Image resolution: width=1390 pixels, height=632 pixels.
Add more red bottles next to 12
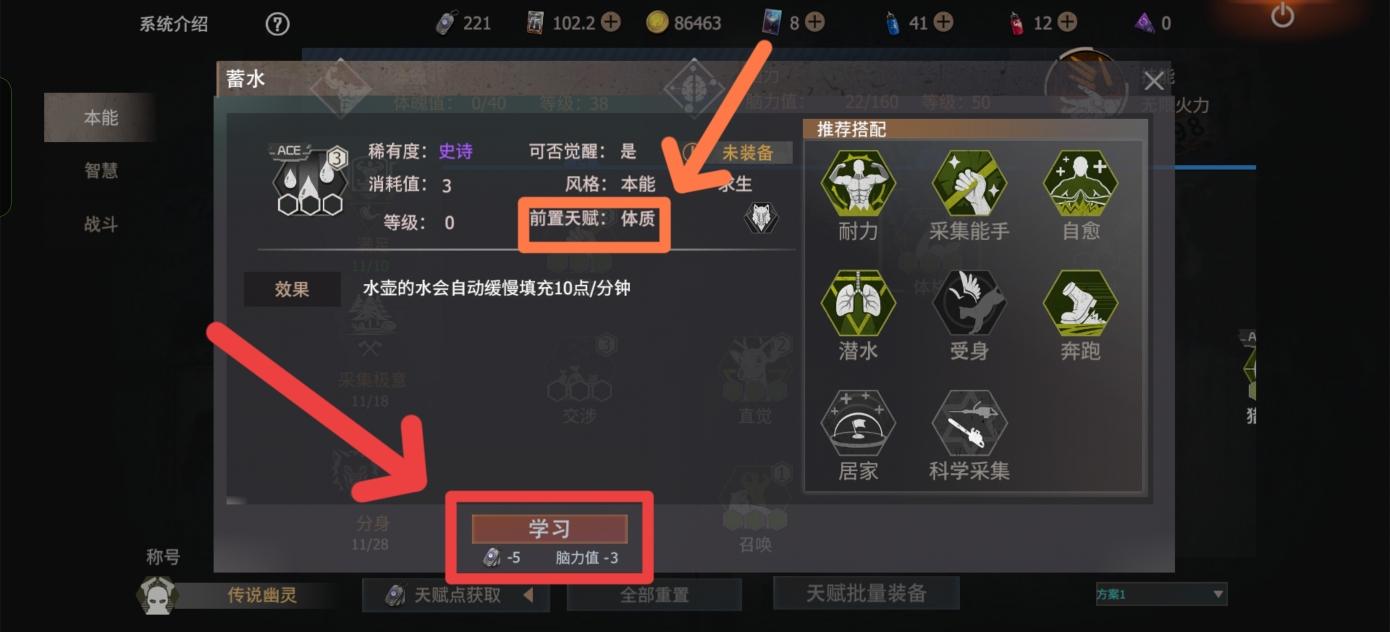click(1068, 22)
